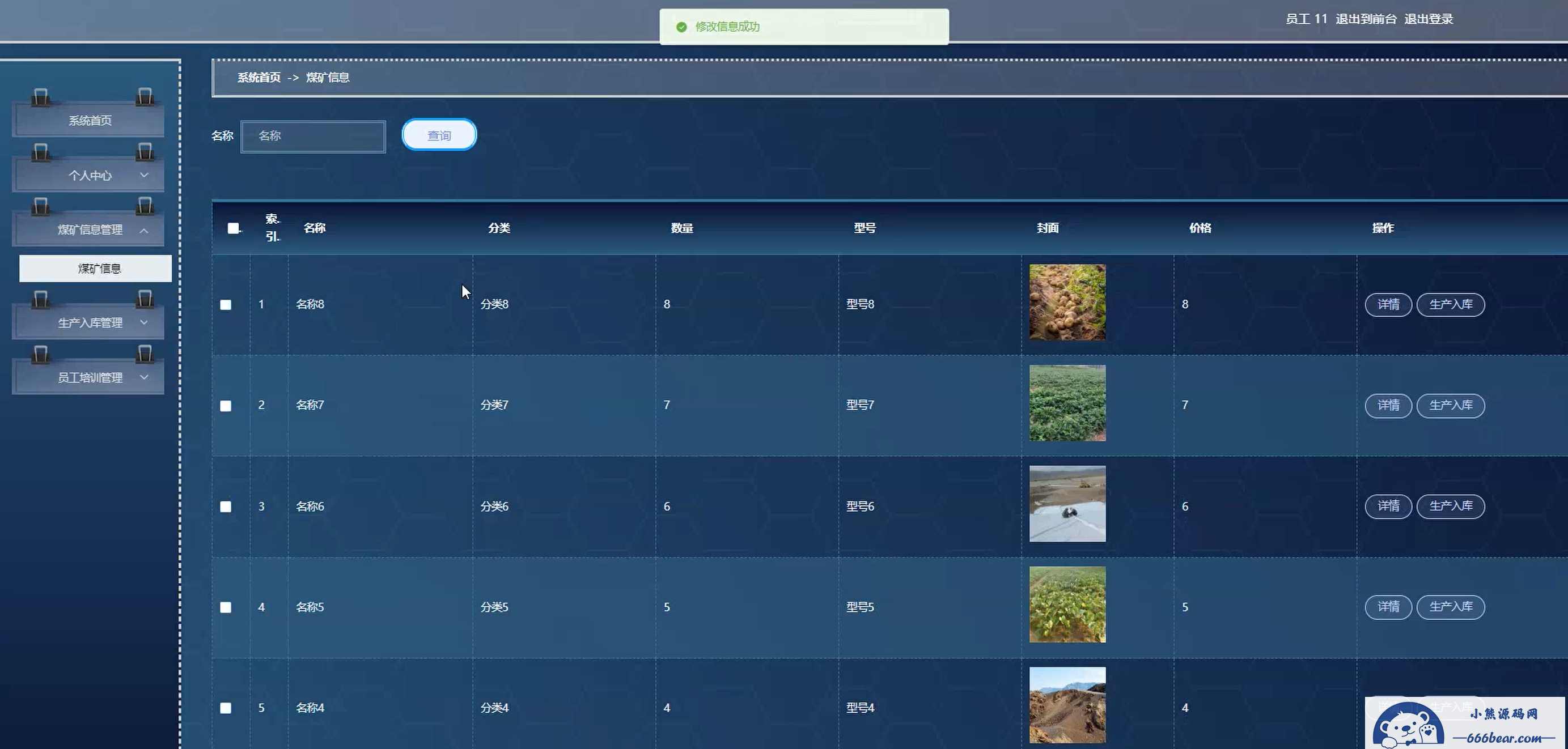This screenshot has width=1568, height=749.
Task: Select the 煤矿信息 submenu item
Action: coord(99,269)
